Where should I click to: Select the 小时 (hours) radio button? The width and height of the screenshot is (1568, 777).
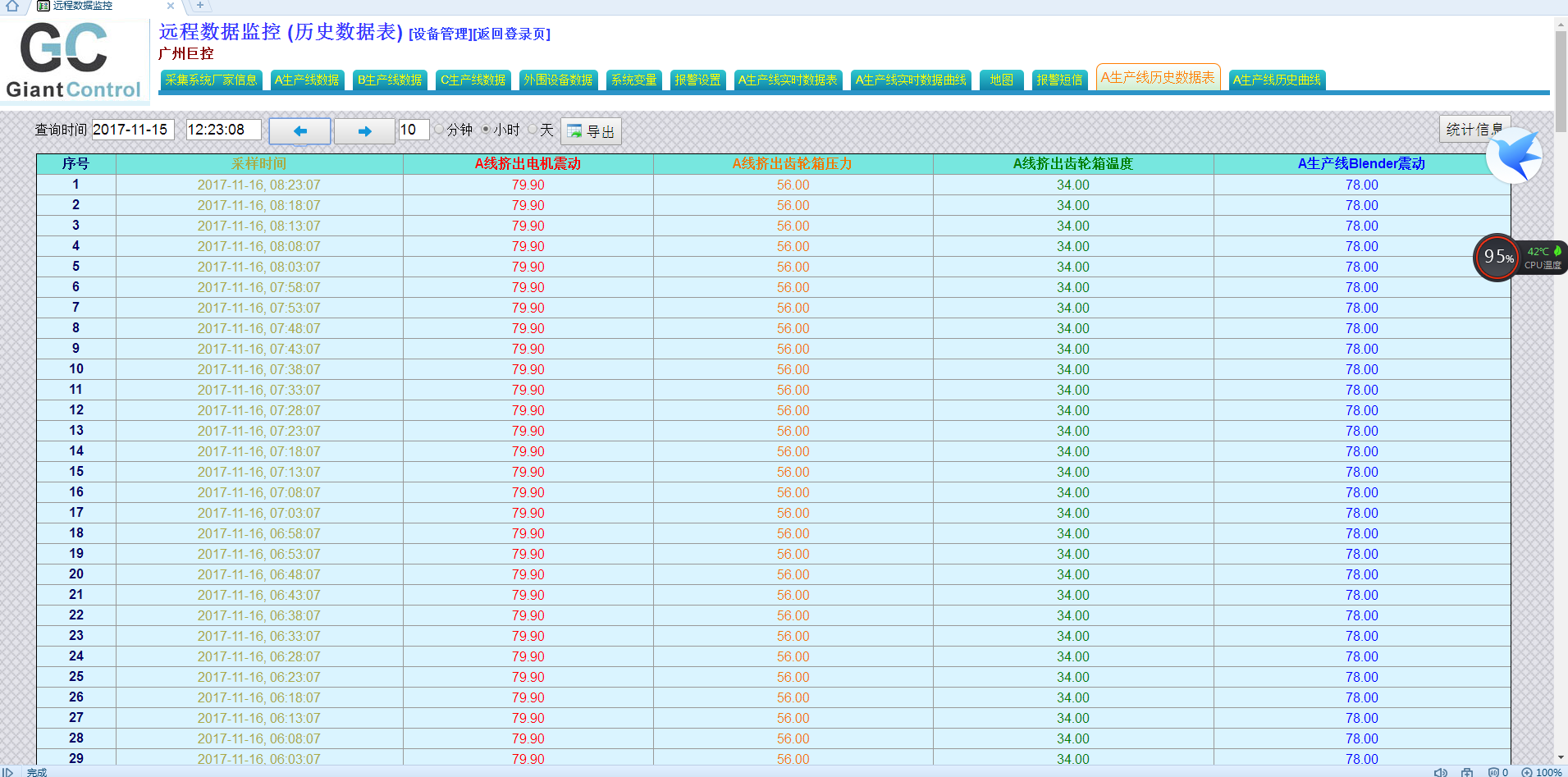click(486, 130)
